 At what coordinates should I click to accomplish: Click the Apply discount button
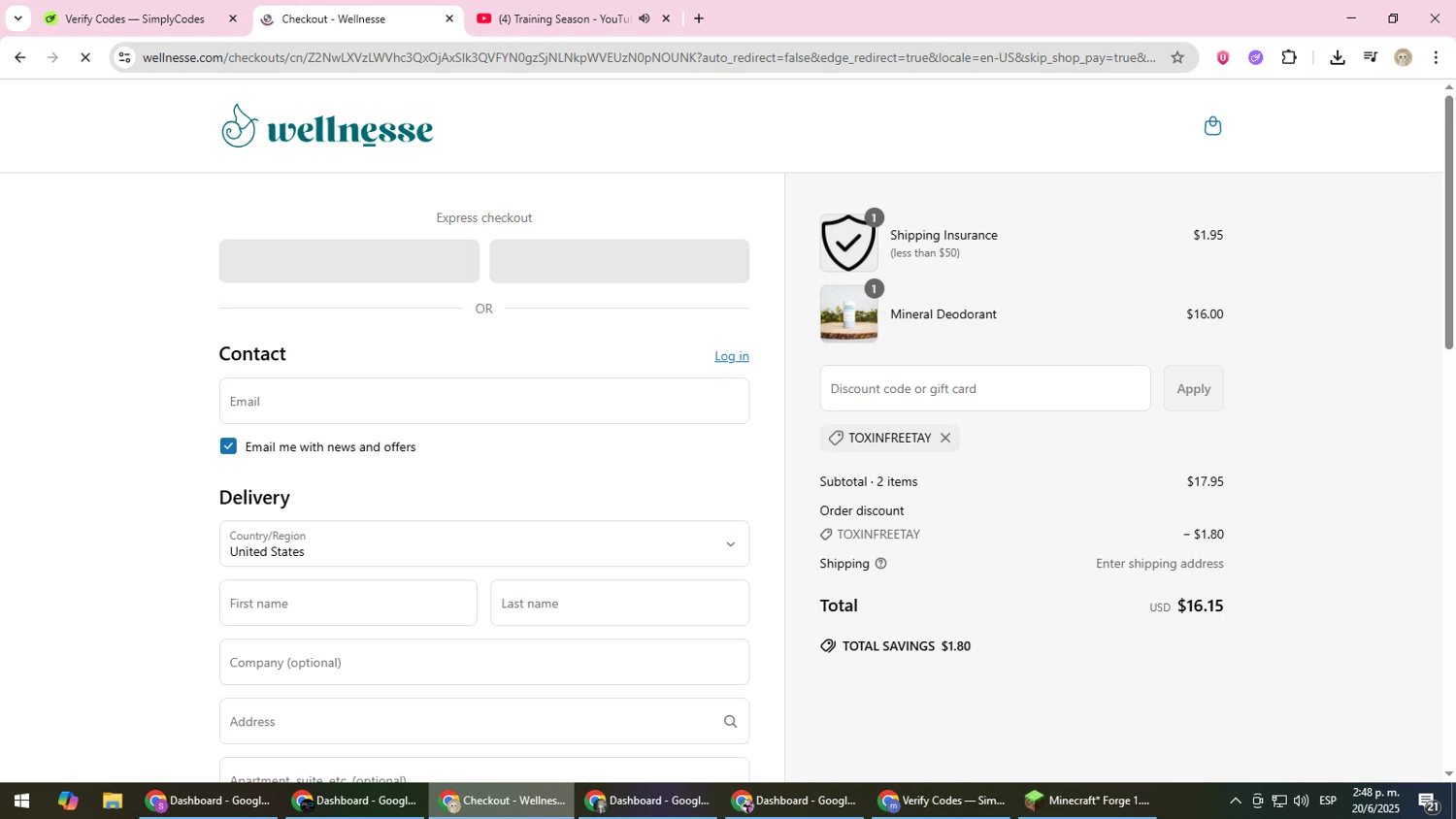click(x=1193, y=388)
